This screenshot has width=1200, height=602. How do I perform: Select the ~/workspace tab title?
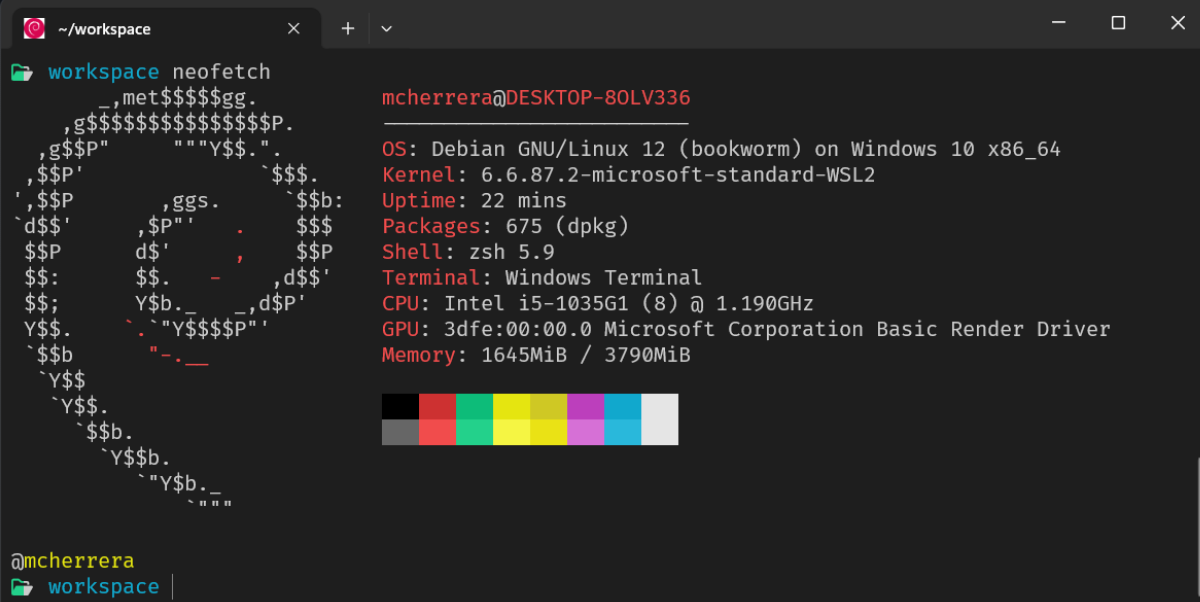click(106, 29)
